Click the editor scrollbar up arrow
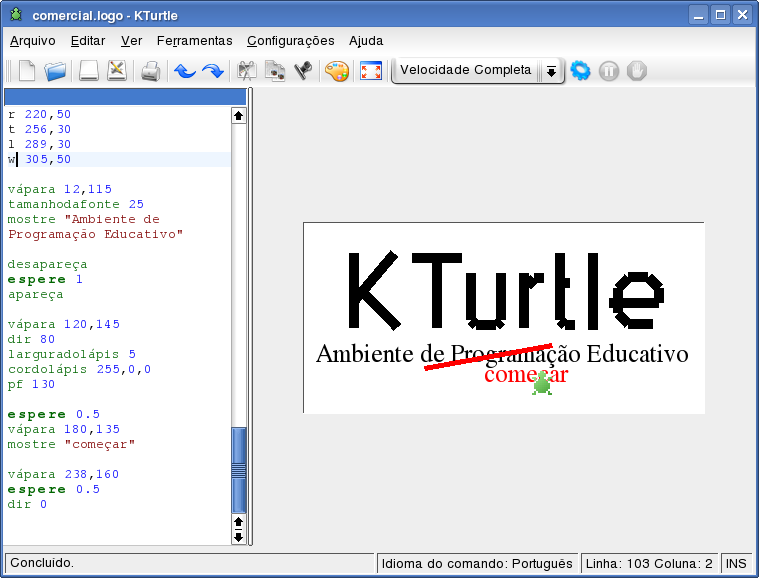This screenshot has width=759, height=578. pyautogui.click(x=238, y=116)
